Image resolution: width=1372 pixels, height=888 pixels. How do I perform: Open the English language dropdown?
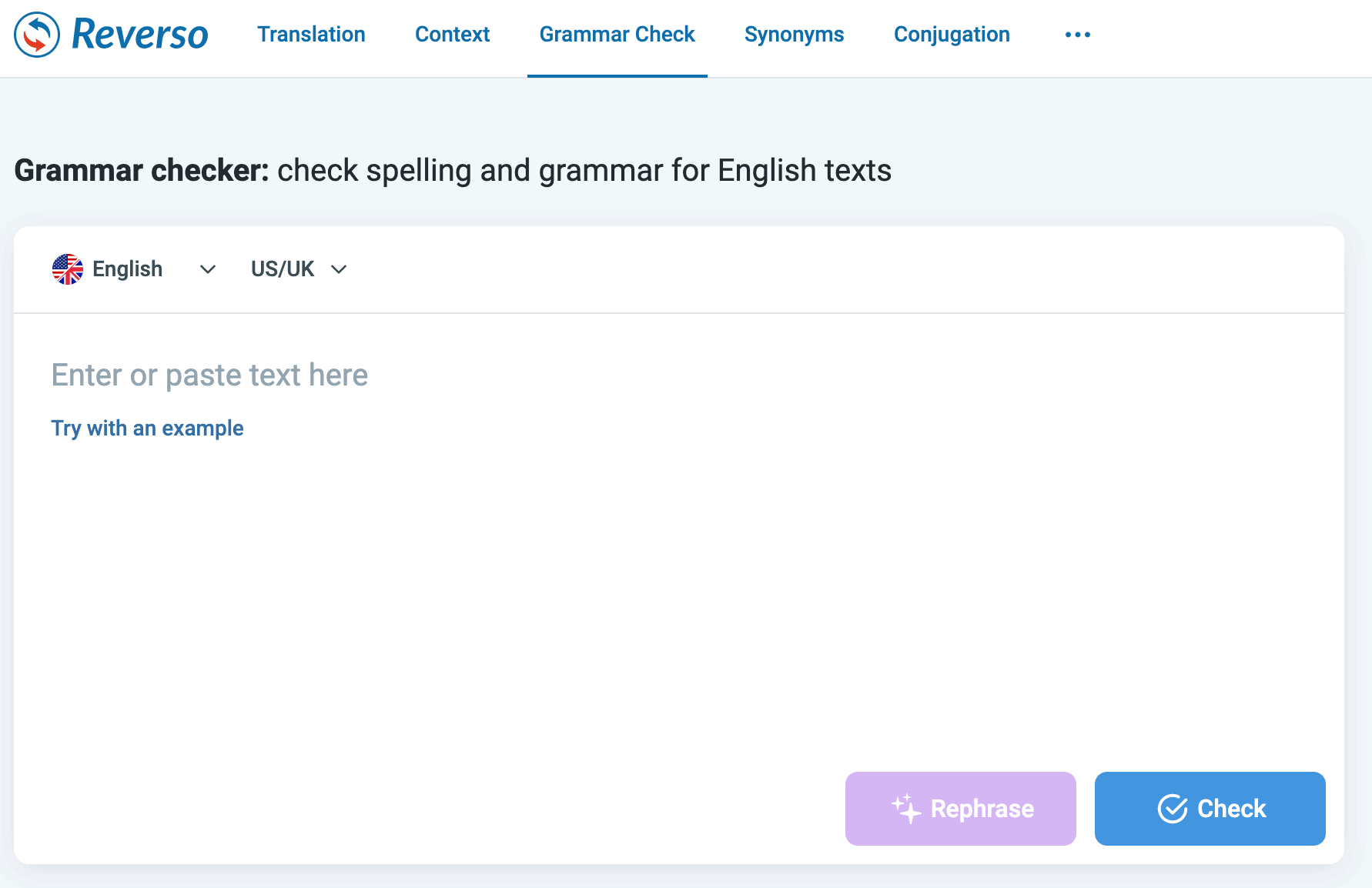click(128, 269)
